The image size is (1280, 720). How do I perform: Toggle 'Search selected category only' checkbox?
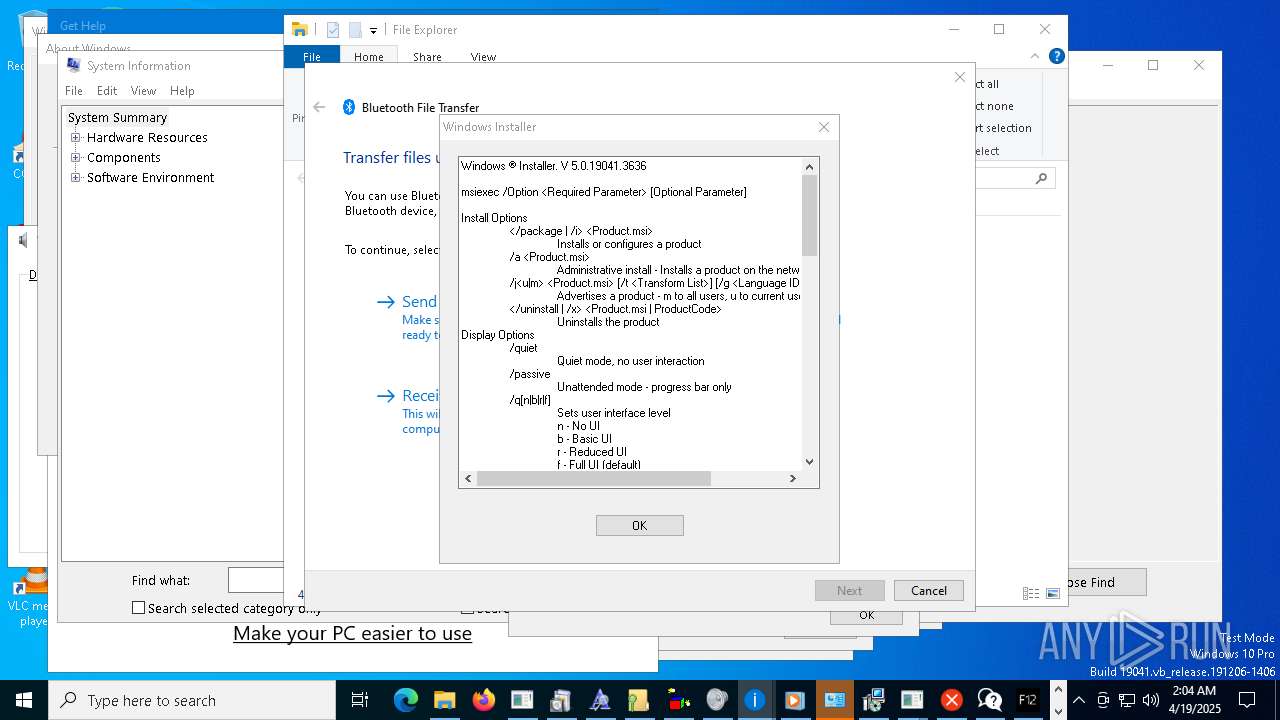coord(138,607)
